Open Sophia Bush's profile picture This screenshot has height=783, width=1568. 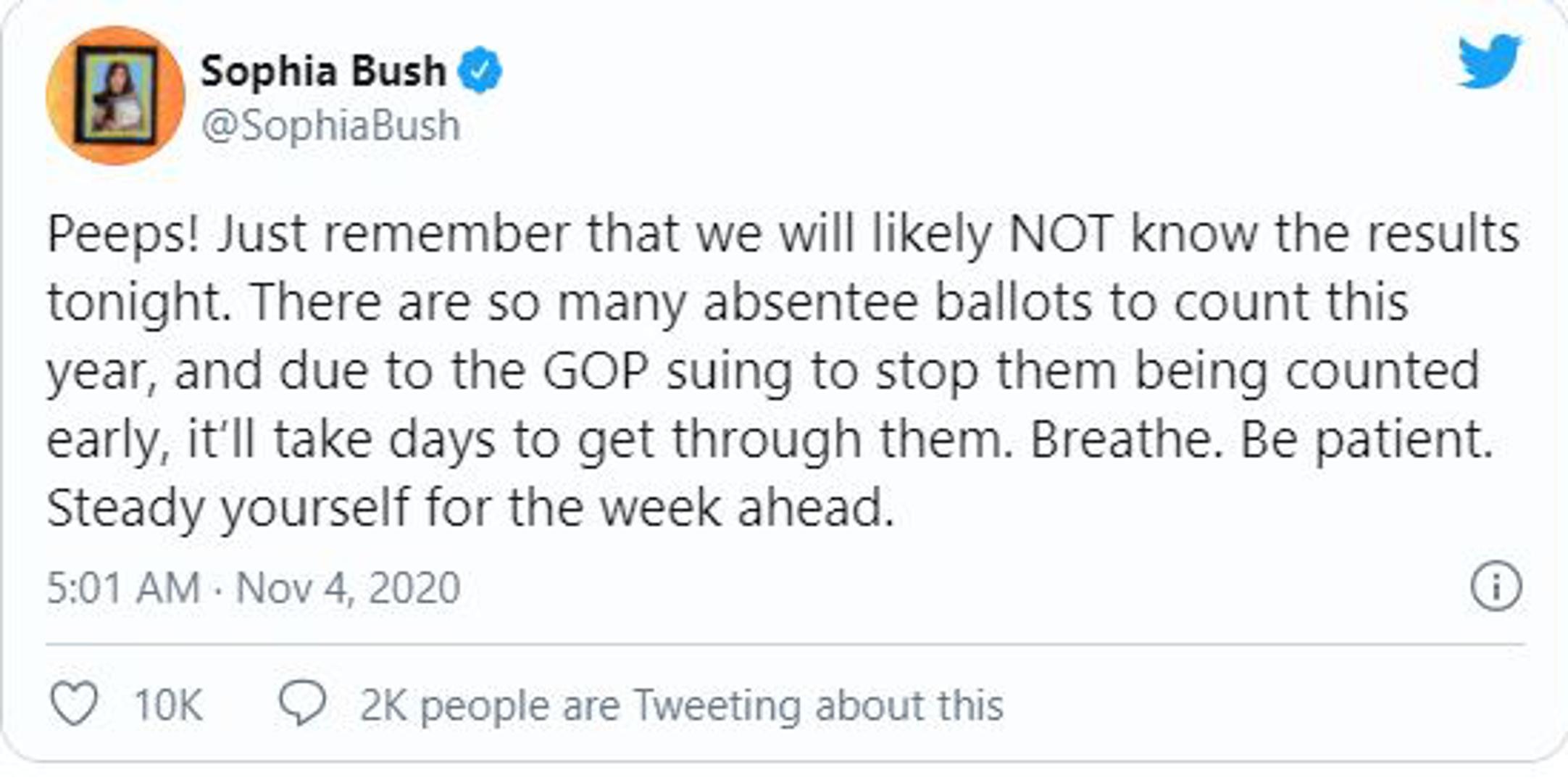tap(116, 96)
